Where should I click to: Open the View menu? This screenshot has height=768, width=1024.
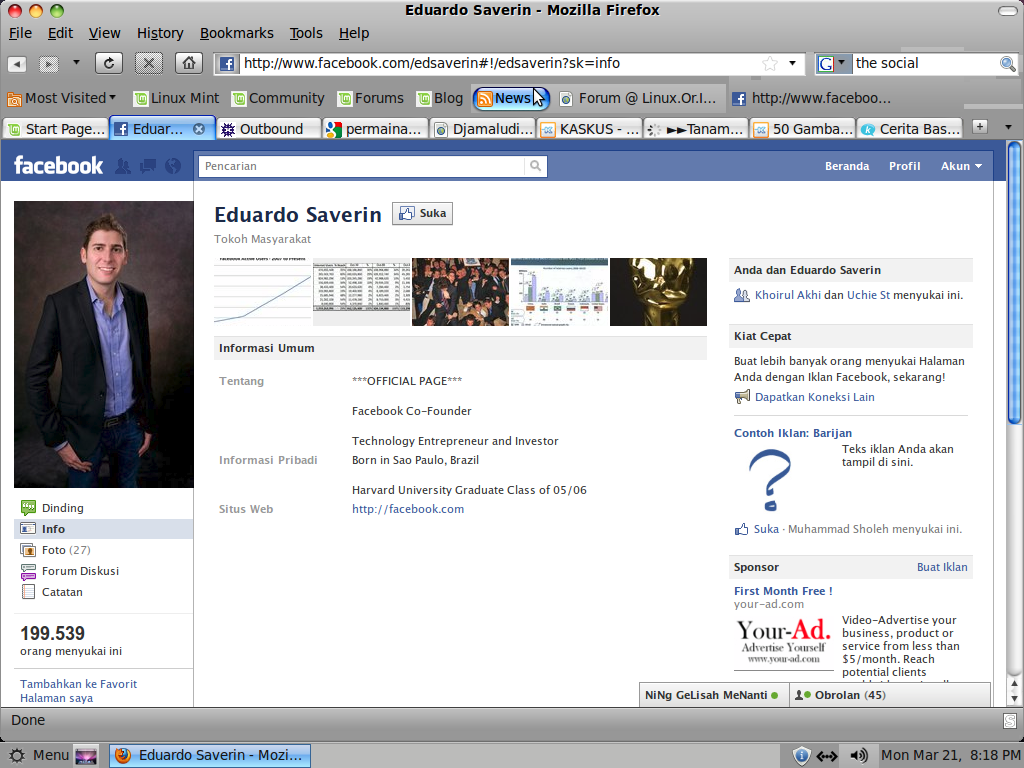104,33
